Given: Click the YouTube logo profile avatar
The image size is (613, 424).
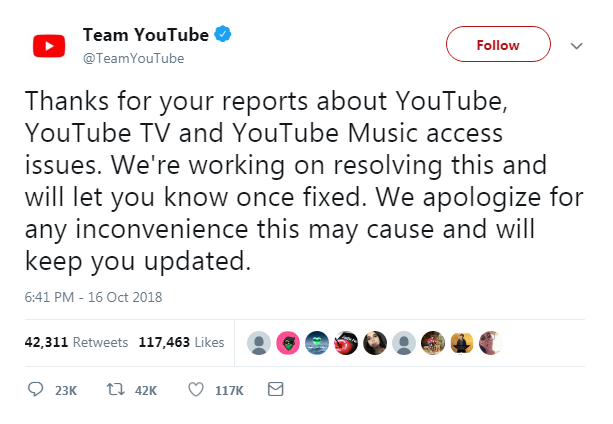Looking at the screenshot, I should point(48,45).
